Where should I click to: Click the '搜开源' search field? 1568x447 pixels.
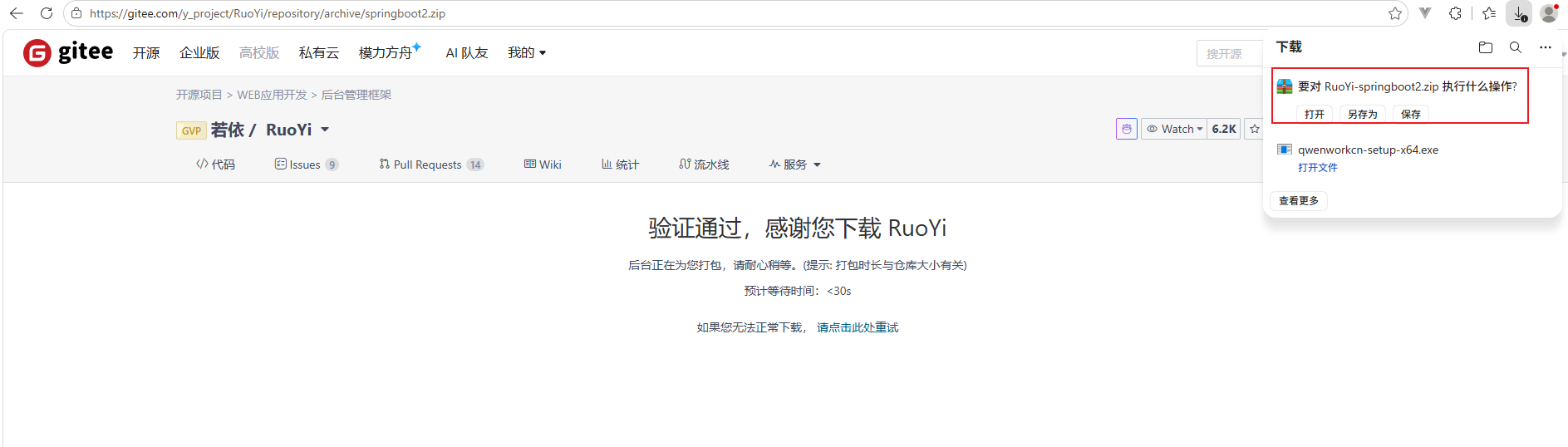tap(1230, 53)
